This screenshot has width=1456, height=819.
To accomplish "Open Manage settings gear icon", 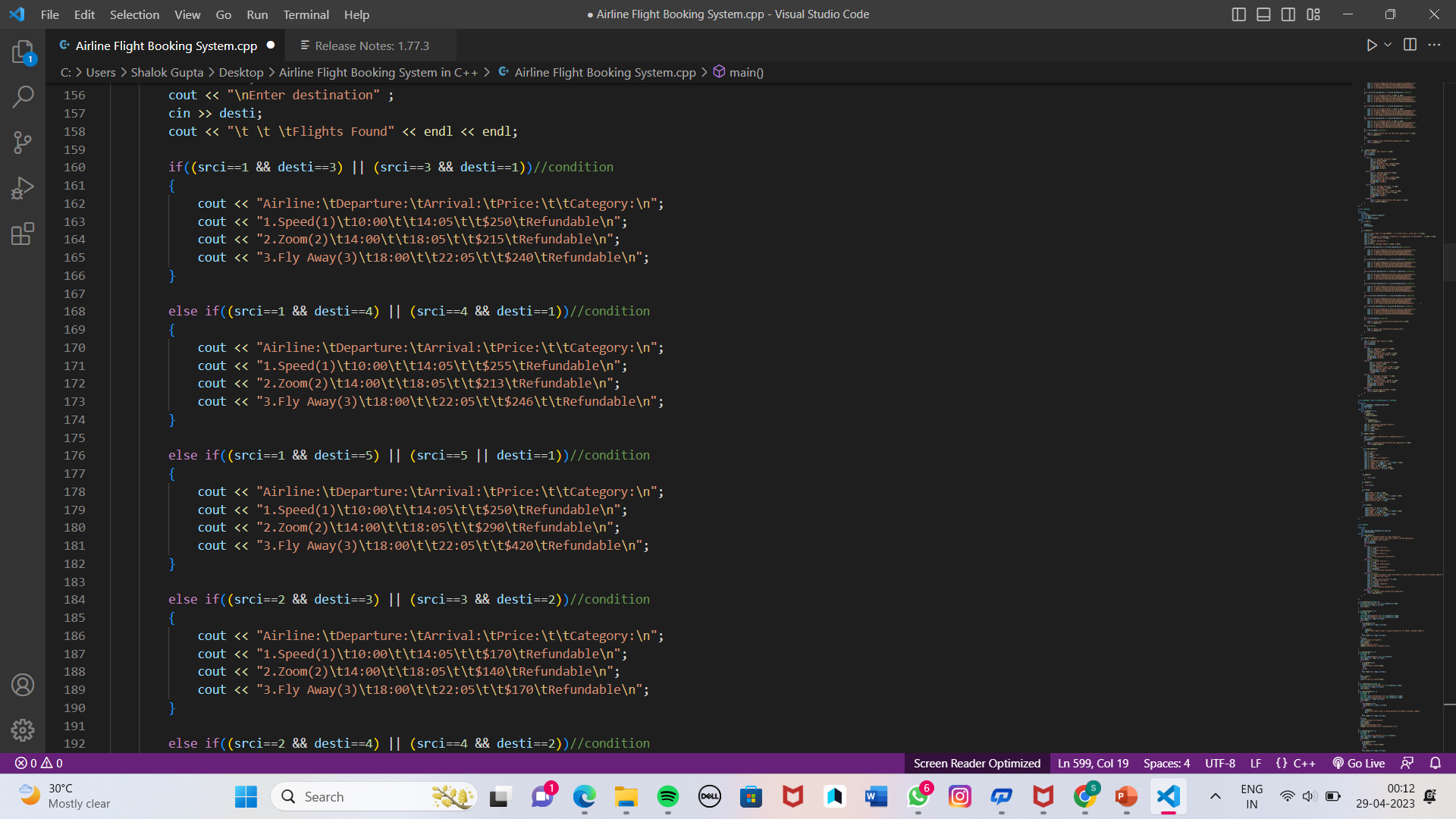I will 23,730.
